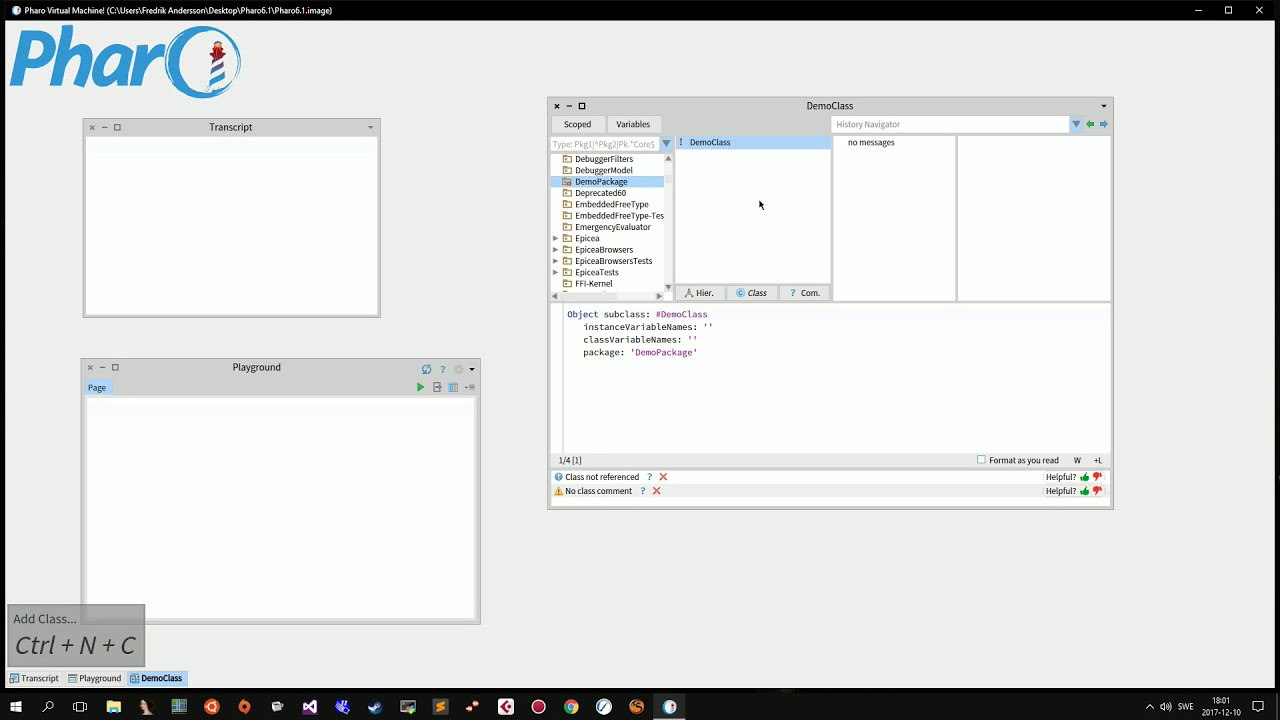Open Chrome from taskbar
Viewport: 1280px width, 720px height.
pyautogui.click(x=571, y=707)
